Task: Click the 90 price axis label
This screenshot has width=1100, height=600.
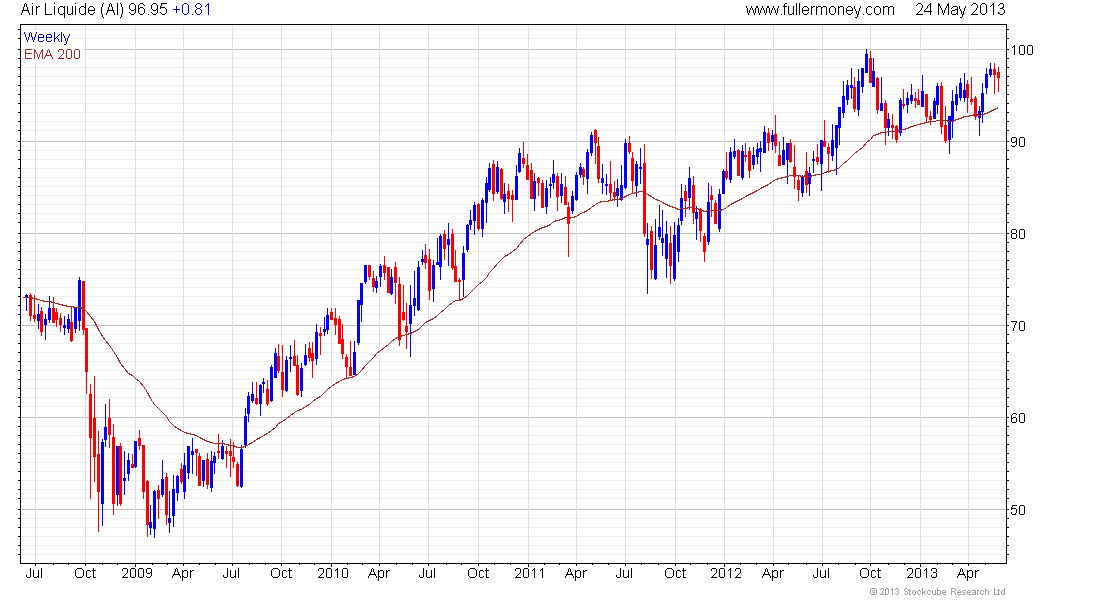Action: tap(1018, 142)
